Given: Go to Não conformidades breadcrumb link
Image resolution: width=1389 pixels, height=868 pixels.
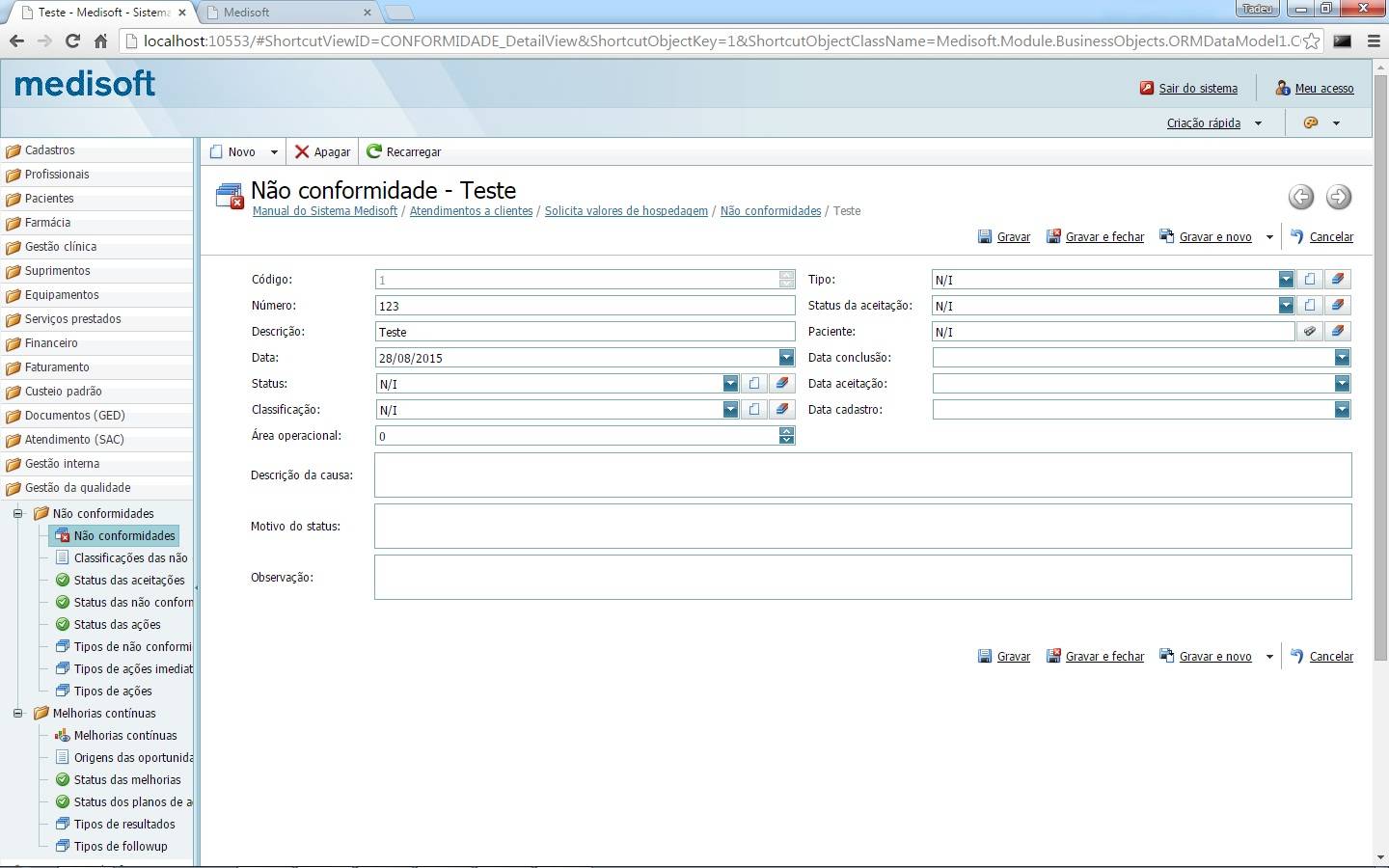Looking at the screenshot, I should tap(771, 211).
